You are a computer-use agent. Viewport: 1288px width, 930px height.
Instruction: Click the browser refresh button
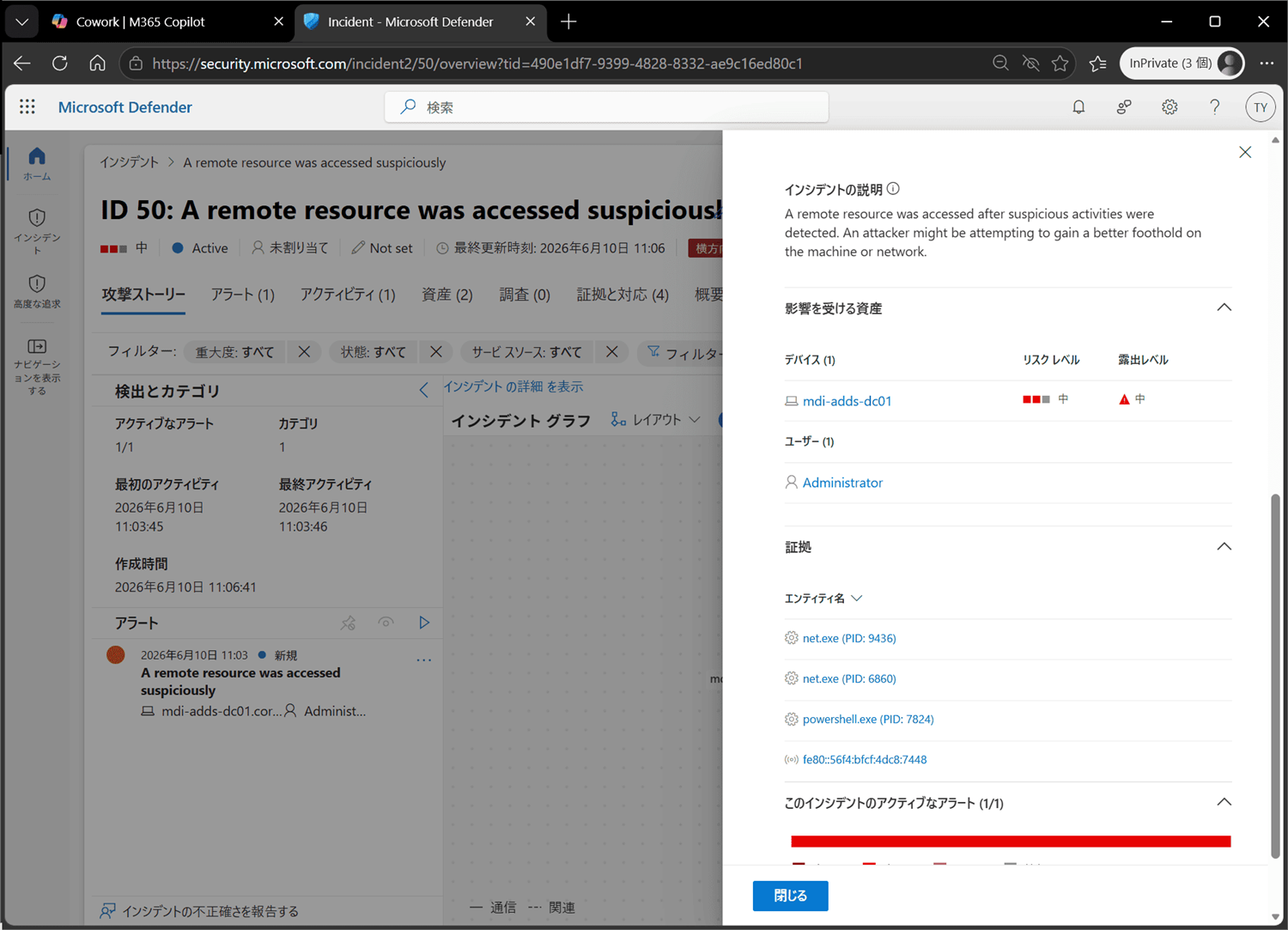pyautogui.click(x=59, y=64)
